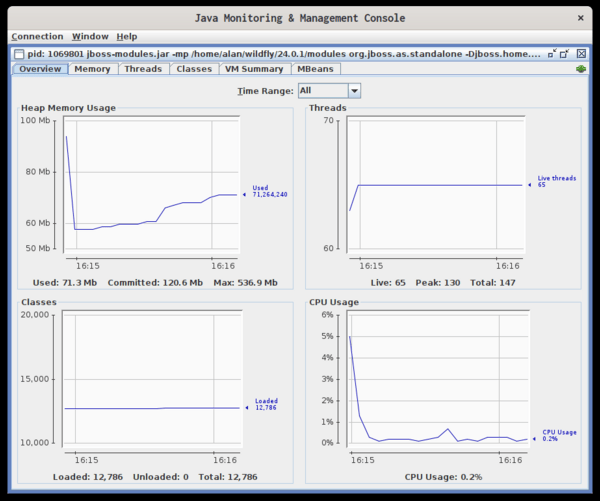This screenshot has width=600, height=501.
Task: Select the Overview tab
Action: pos(40,69)
